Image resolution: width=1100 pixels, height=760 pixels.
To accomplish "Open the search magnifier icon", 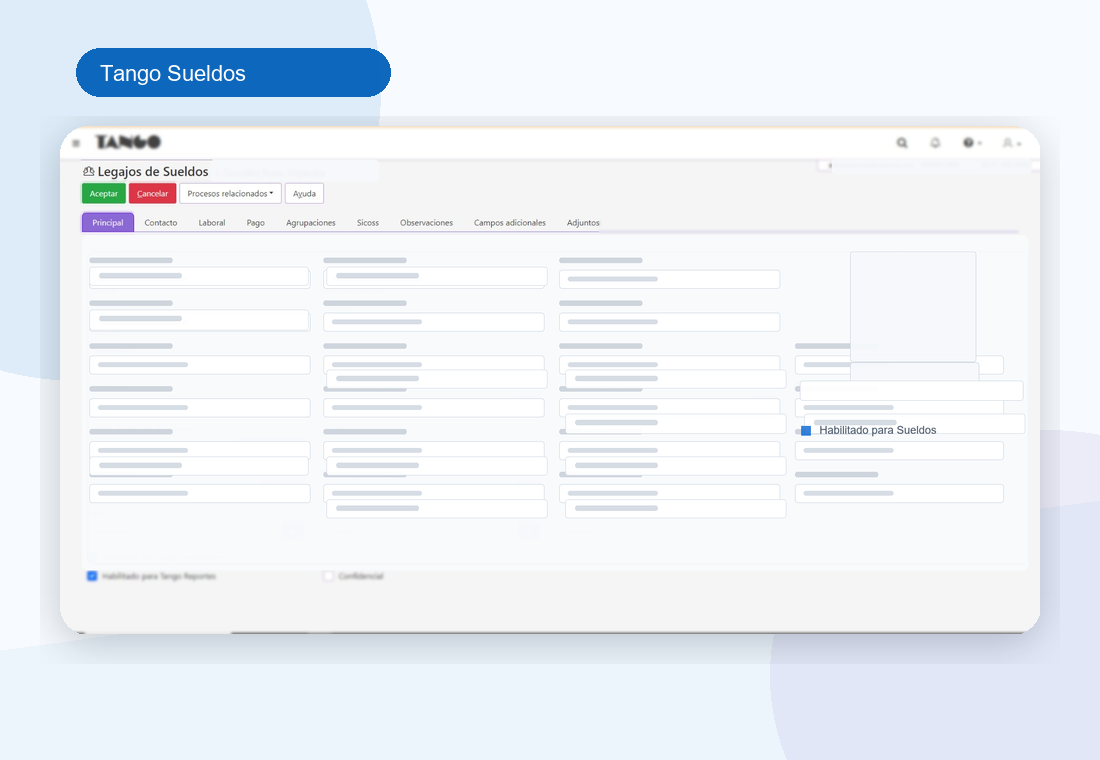I will click(902, 142).
